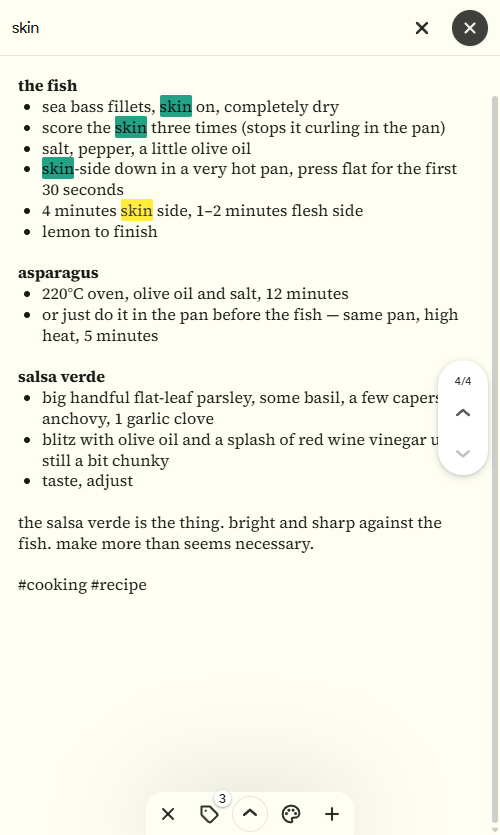Click the '4/4' match counter
The image size is (500, 835).
coord(463,381)
